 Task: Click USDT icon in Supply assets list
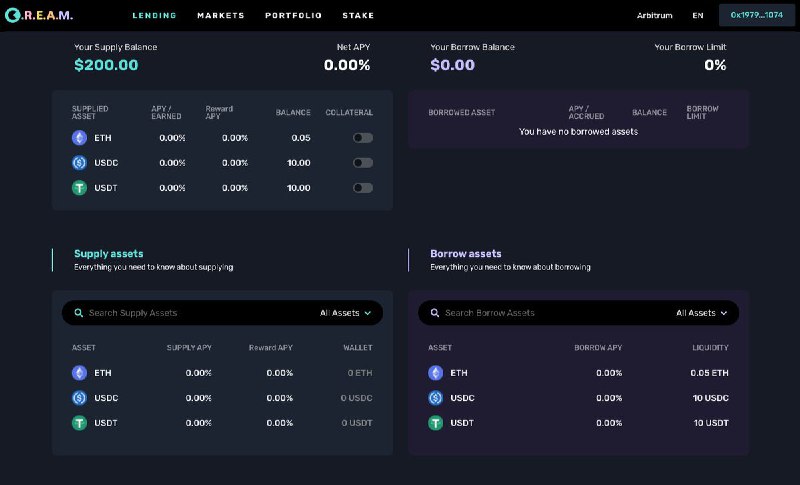tap(79, 423)
